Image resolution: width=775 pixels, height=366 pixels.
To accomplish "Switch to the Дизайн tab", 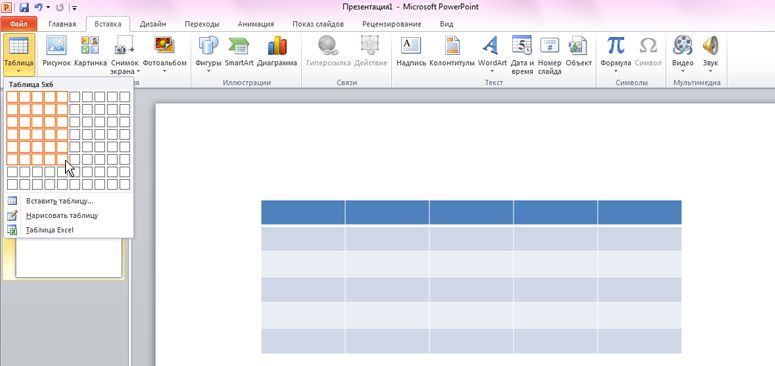I will point(153,24).
